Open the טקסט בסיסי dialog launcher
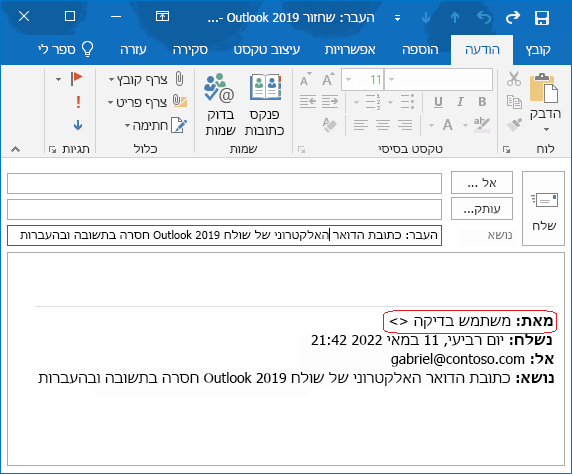 pyautogui.click(x=301, y=149)
